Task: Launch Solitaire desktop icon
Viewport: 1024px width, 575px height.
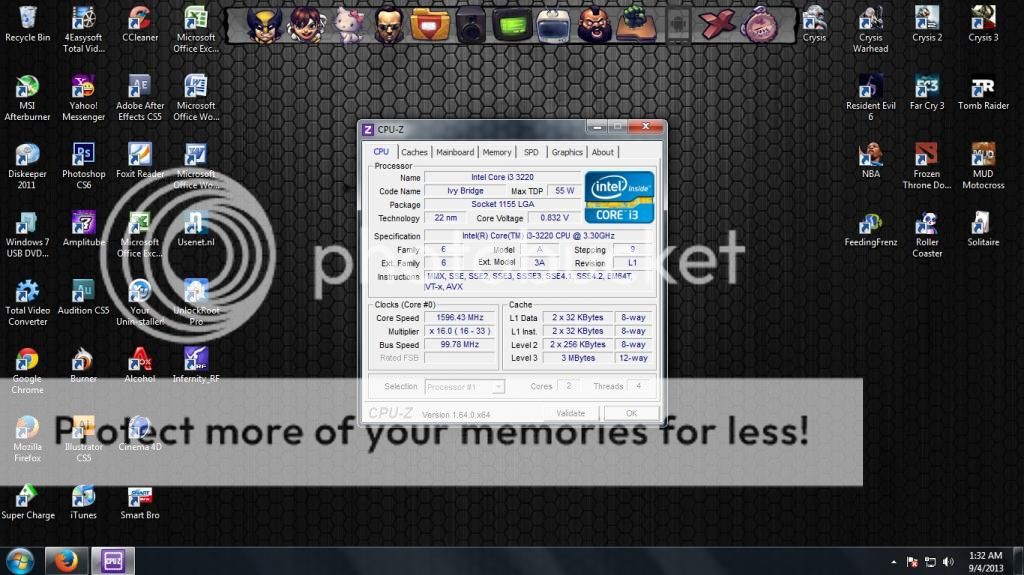Action: click(x=983, y=229)
